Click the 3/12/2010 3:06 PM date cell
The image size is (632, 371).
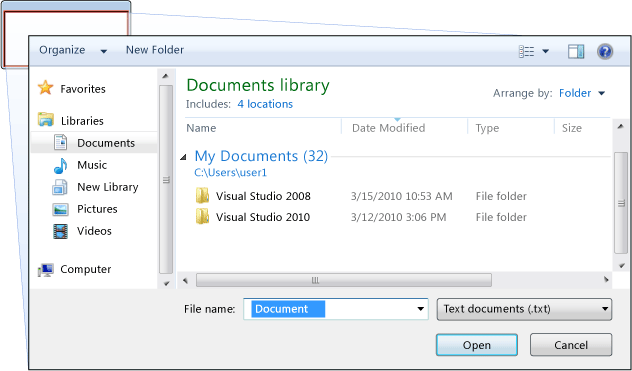pos(398,217)
